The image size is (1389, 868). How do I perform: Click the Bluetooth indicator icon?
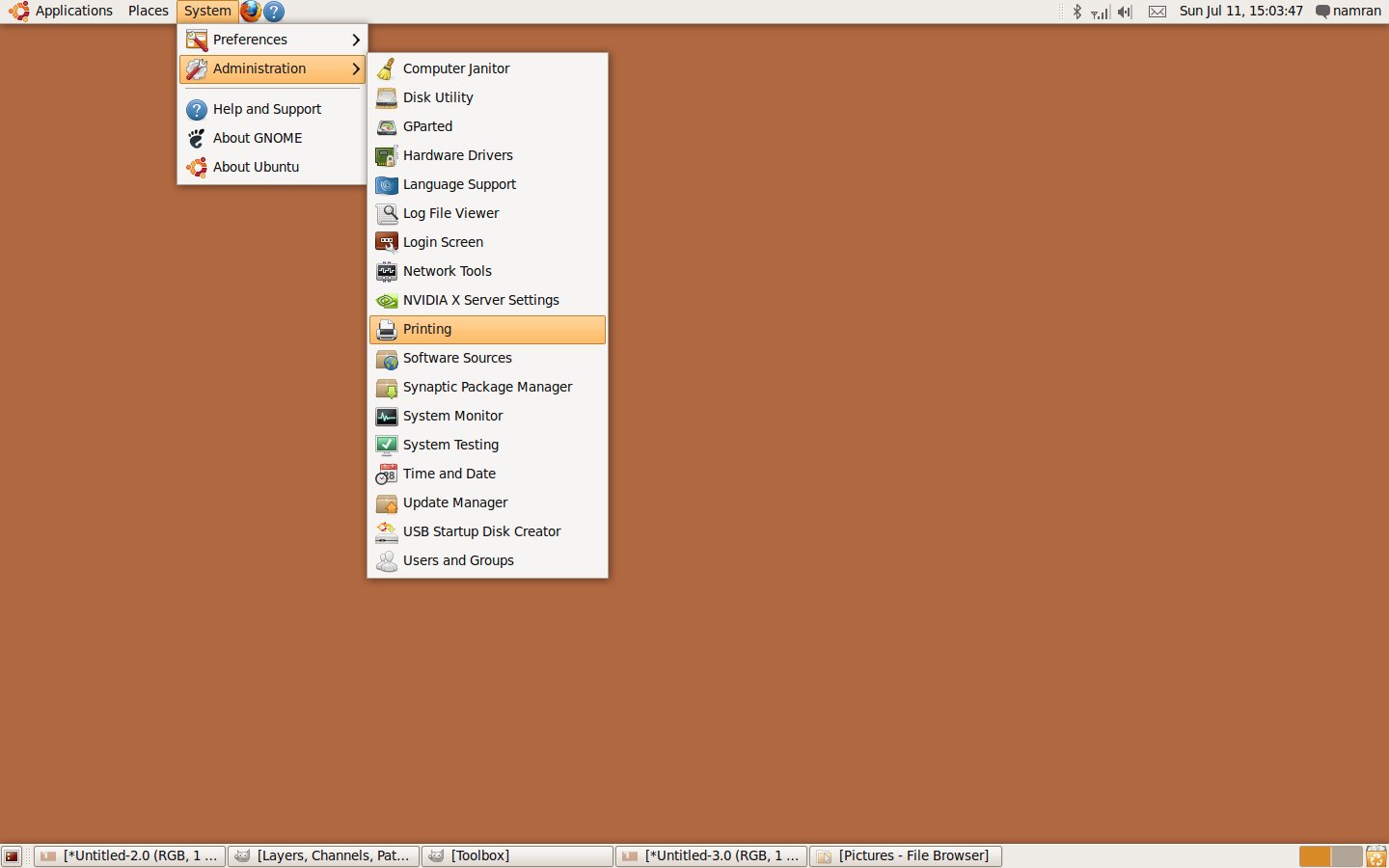pyautogui.click(x=1076, y=12)
